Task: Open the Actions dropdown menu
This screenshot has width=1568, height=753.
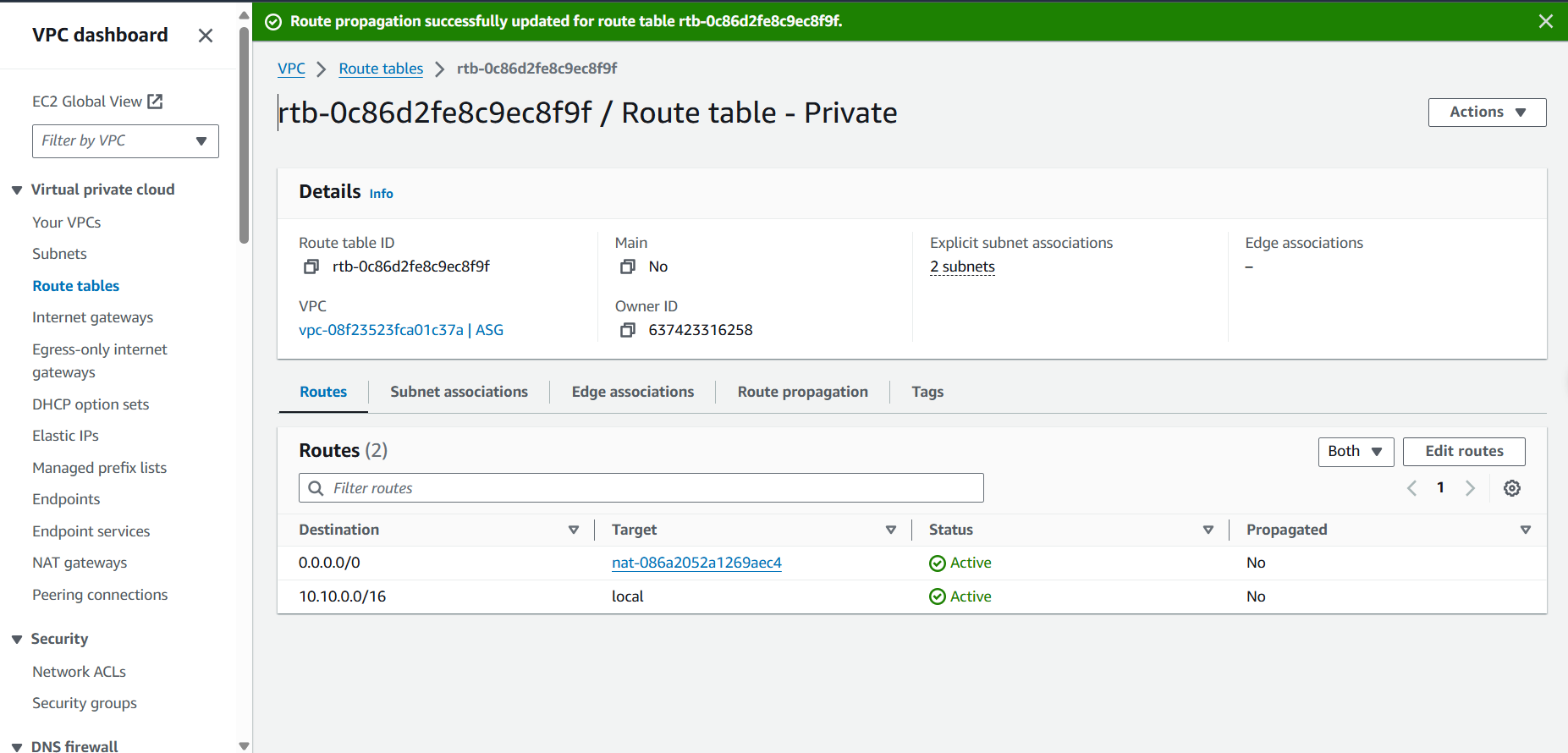Action: (1487, 113)
